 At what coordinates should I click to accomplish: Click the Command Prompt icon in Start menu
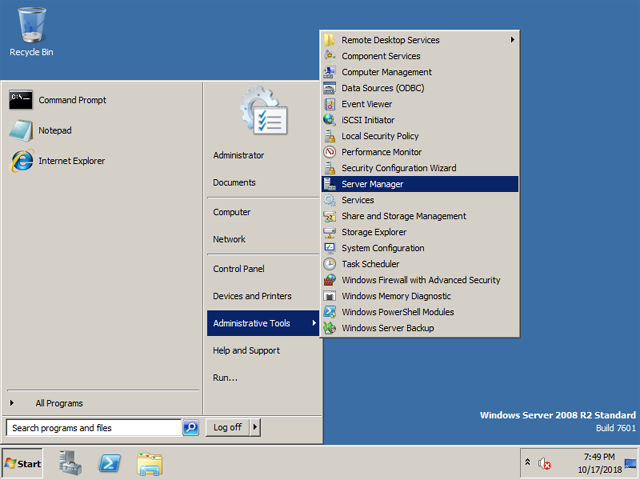pyautogui.click(x=20, y=100)
